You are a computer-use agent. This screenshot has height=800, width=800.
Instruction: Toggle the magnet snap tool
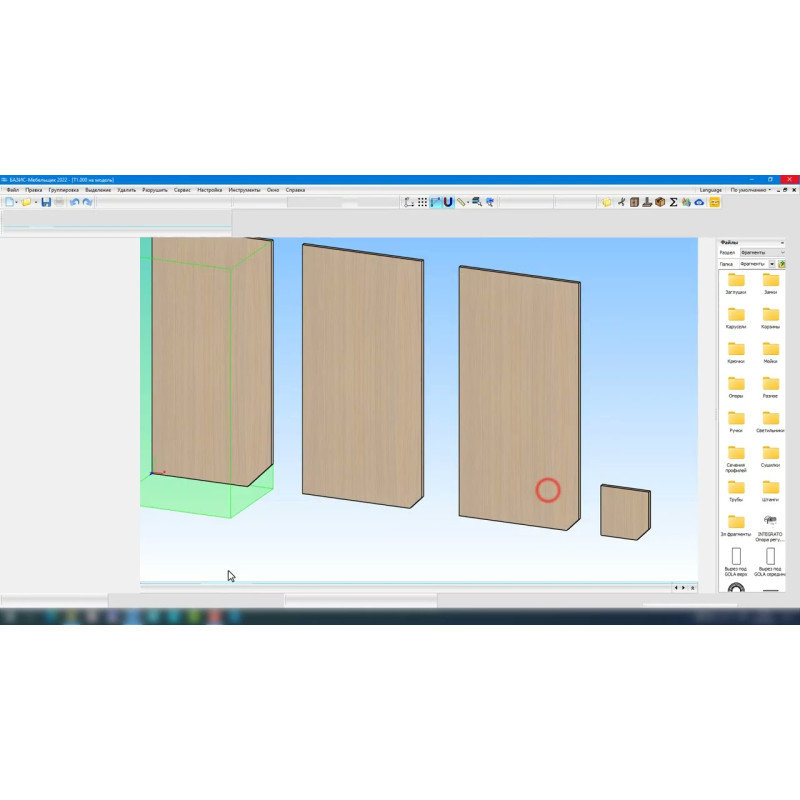tap(448, 202)
